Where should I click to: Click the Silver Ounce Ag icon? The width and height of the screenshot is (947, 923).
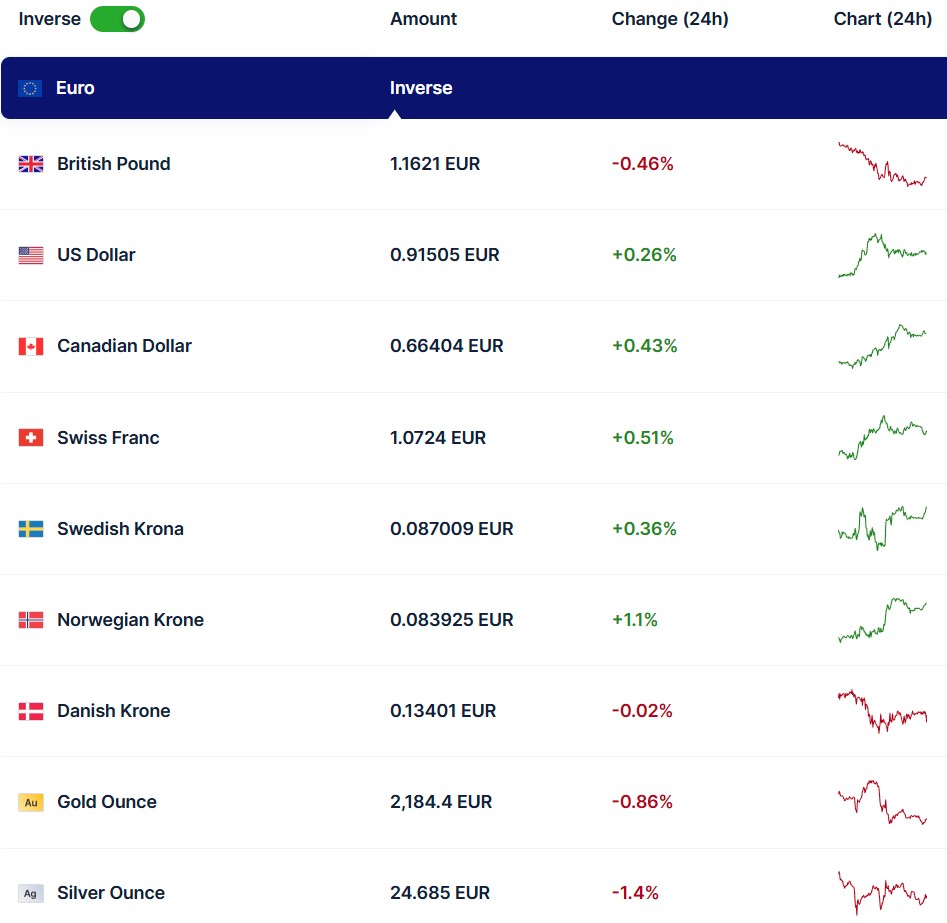coord(31,893)
